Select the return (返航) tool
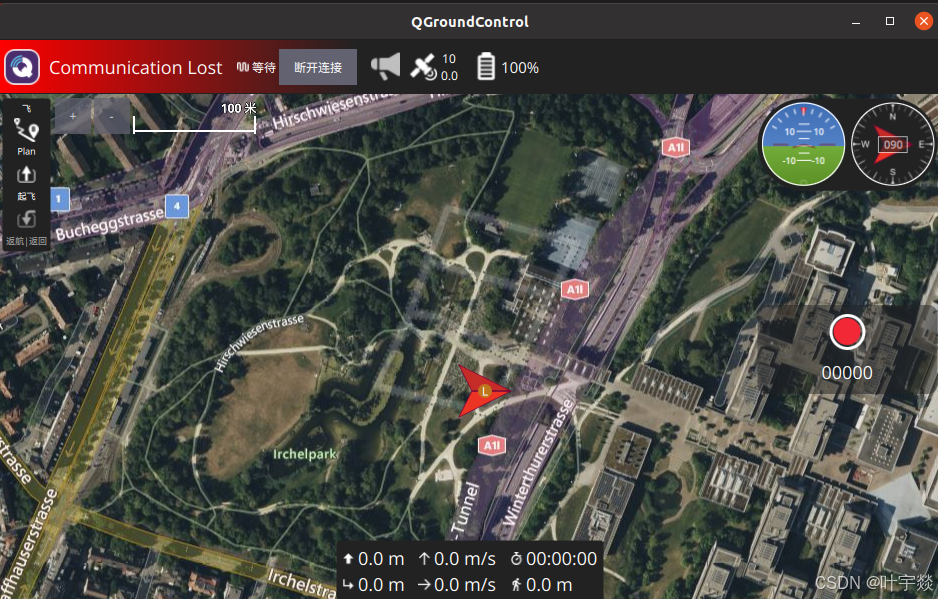938x599 pixels. [26, 228]
